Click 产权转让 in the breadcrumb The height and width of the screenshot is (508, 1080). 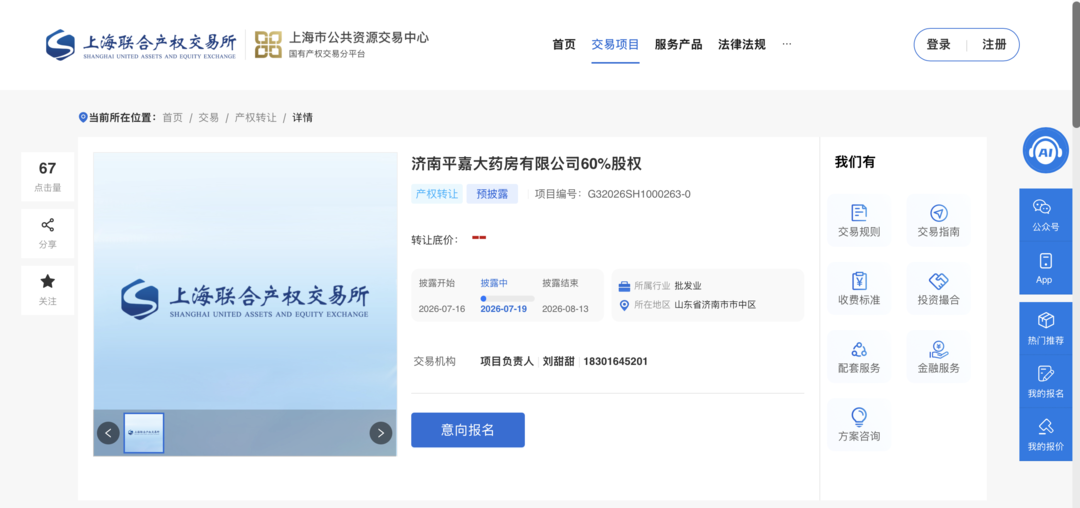click(x=256, y=118)
